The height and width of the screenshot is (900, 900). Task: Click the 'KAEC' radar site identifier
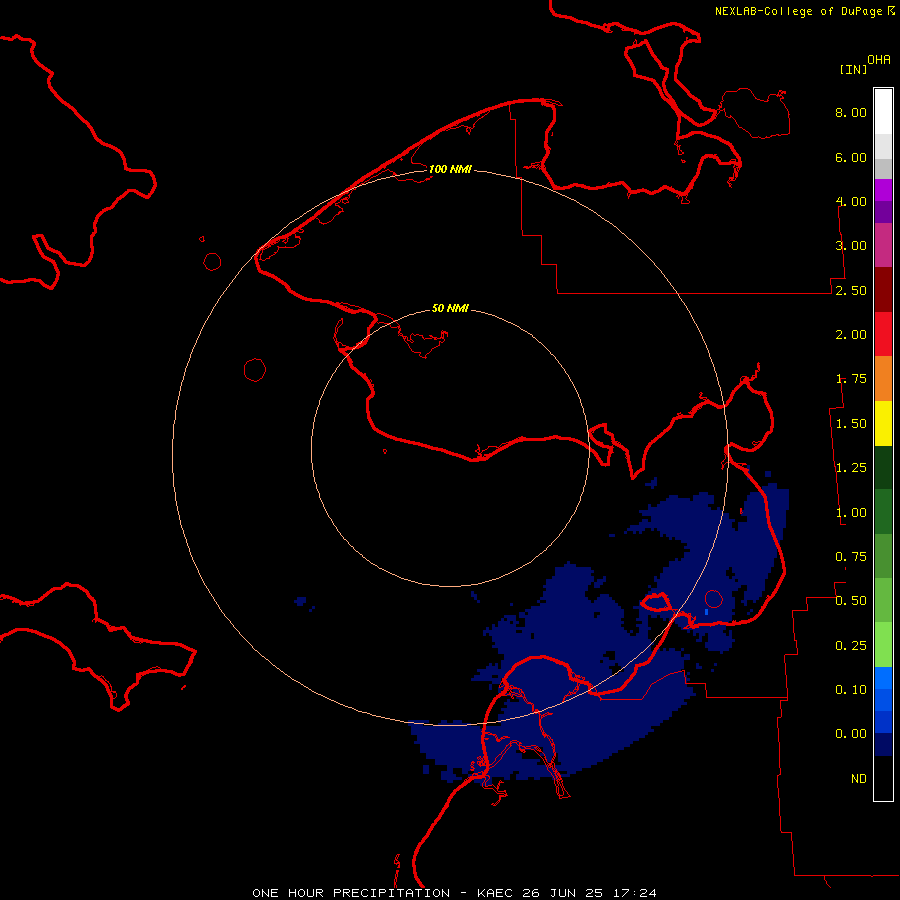495,893
